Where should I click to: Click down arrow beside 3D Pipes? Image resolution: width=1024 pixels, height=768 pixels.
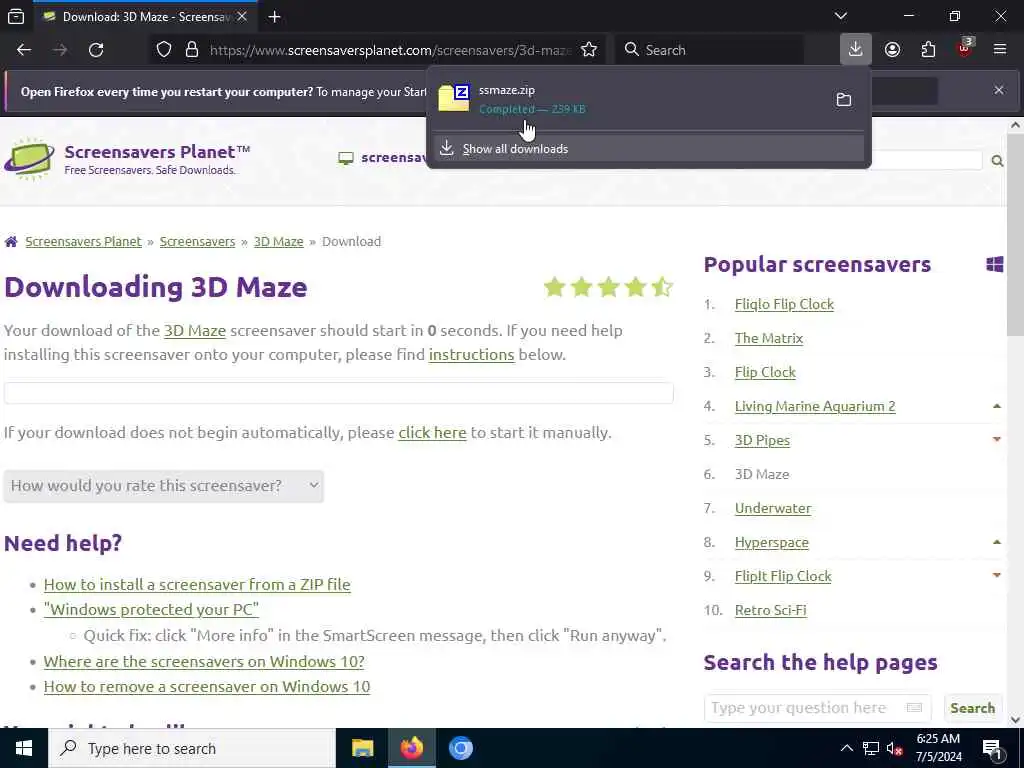click(997, 440)
